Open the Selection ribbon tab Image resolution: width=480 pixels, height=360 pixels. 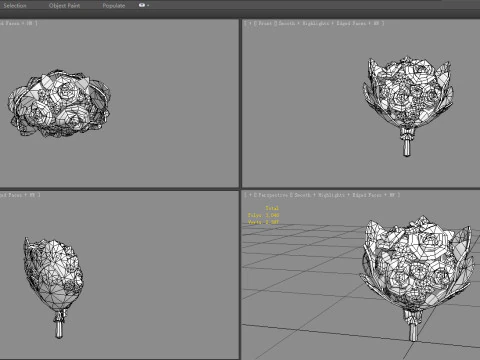point(15,6)
